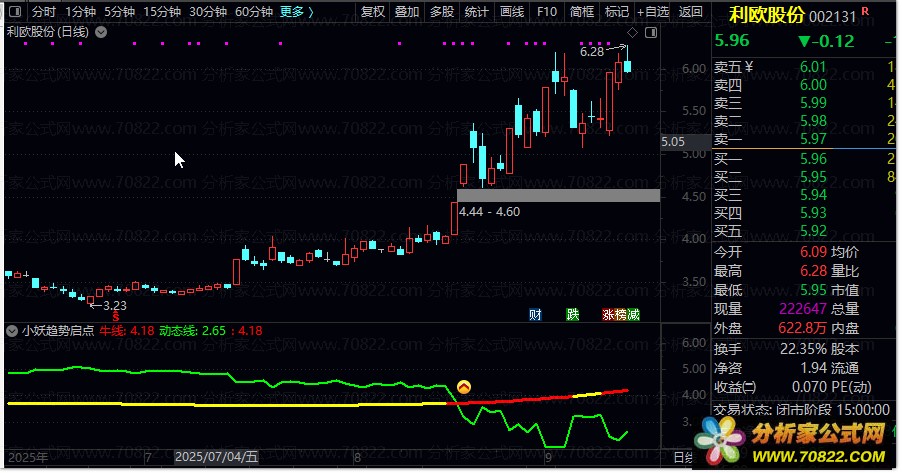
Task: Toggle the 简框 simple frame mode
Action: click(582, 12)
